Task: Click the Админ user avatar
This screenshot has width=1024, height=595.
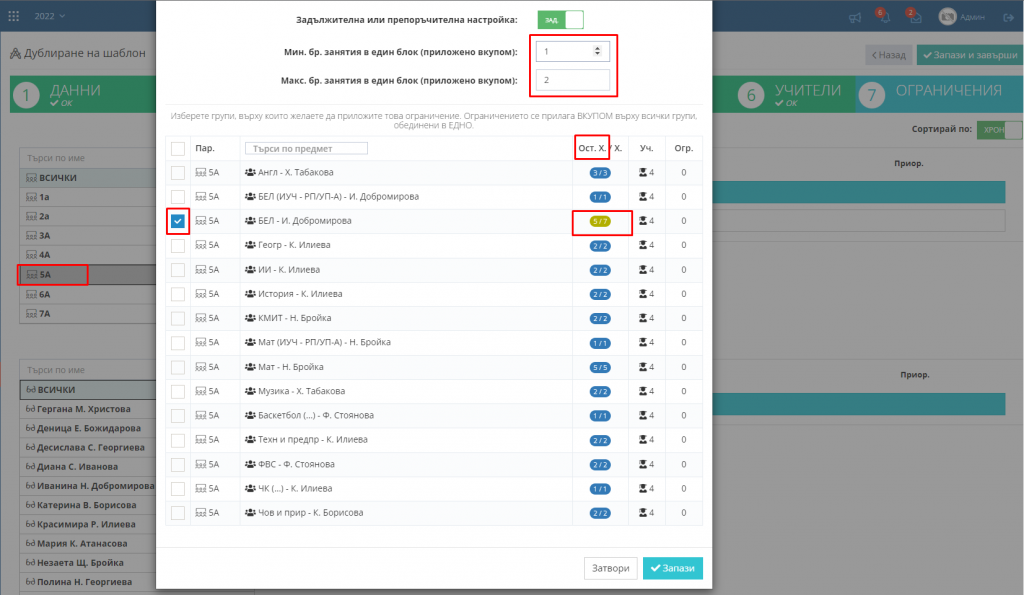Action: (x=947, y=17)
